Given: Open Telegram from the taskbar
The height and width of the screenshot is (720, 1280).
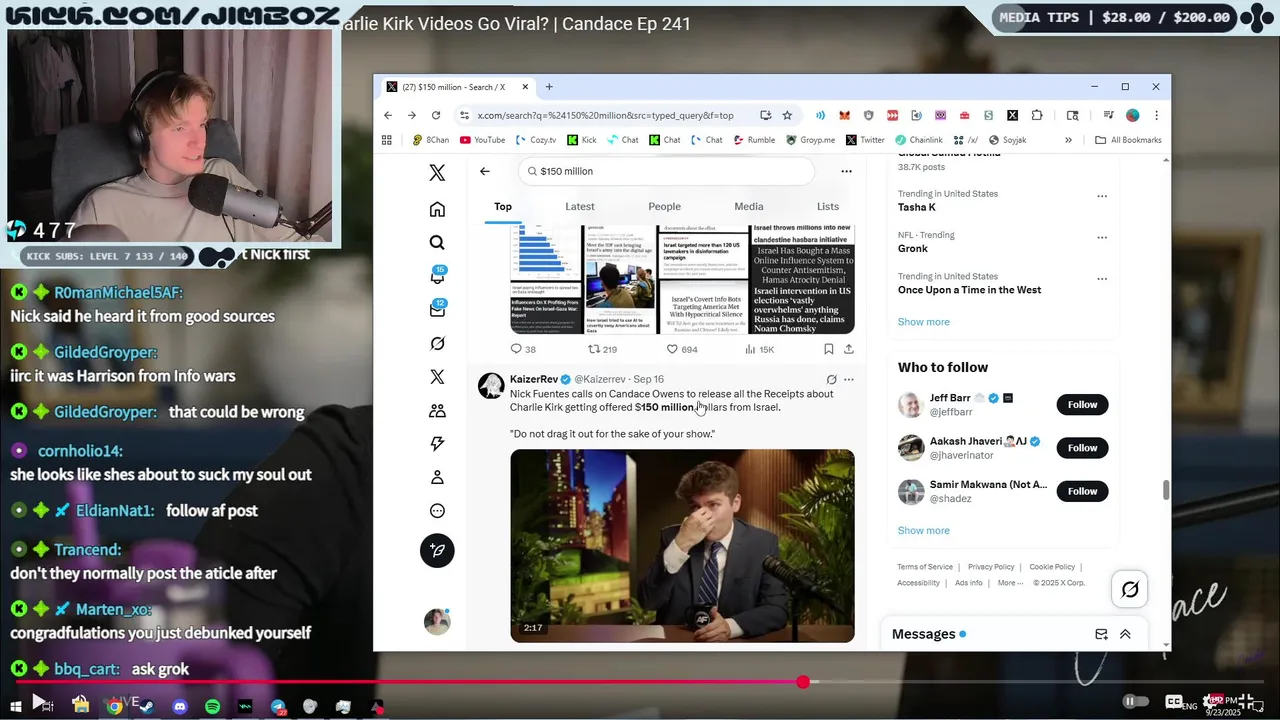Looking at the screenshot, I should [278, 706].
